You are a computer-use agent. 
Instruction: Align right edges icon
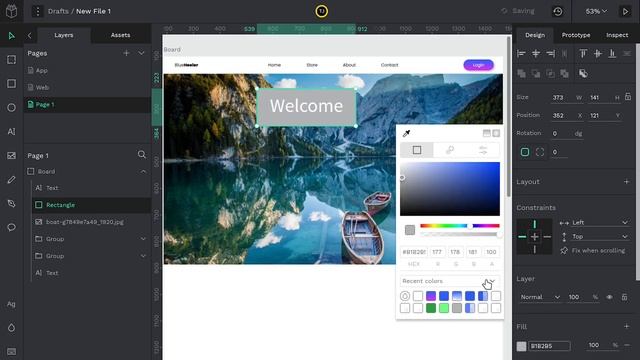pyautogui.click(x=550, y=53)
